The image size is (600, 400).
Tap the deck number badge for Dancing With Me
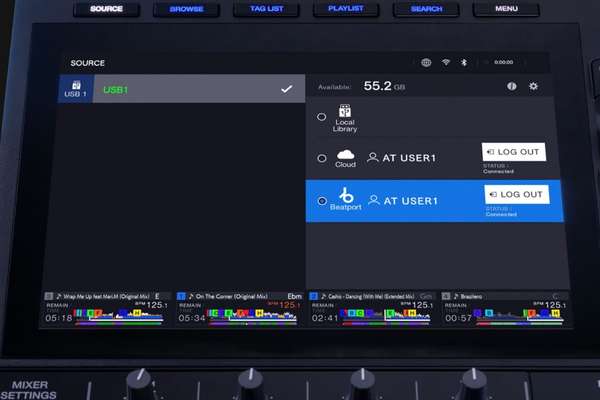pyautogui.click(x=313, y=296)
